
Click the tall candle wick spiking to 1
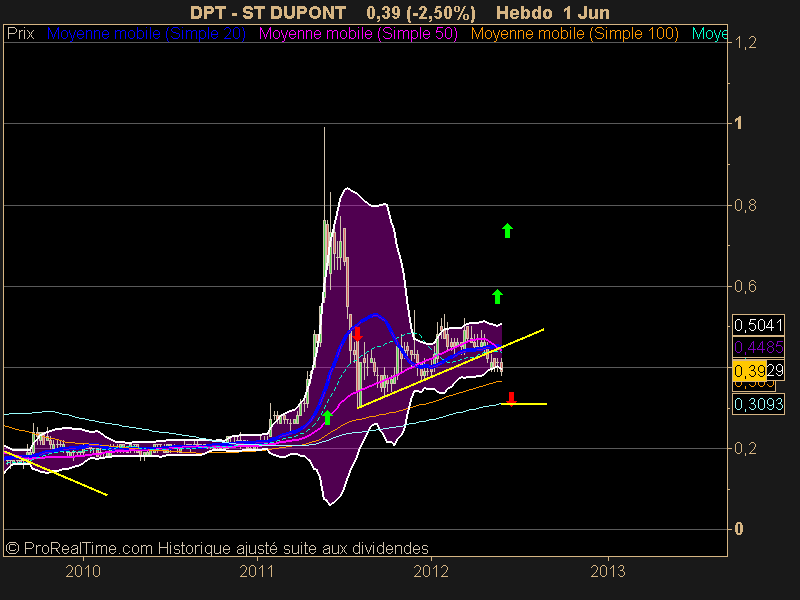324,173
